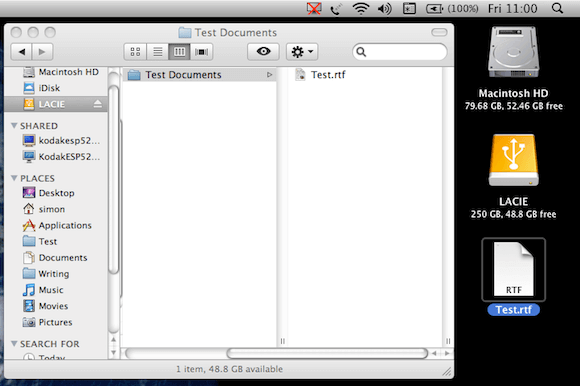Select the Test Documents folder row

click(199, 75)
